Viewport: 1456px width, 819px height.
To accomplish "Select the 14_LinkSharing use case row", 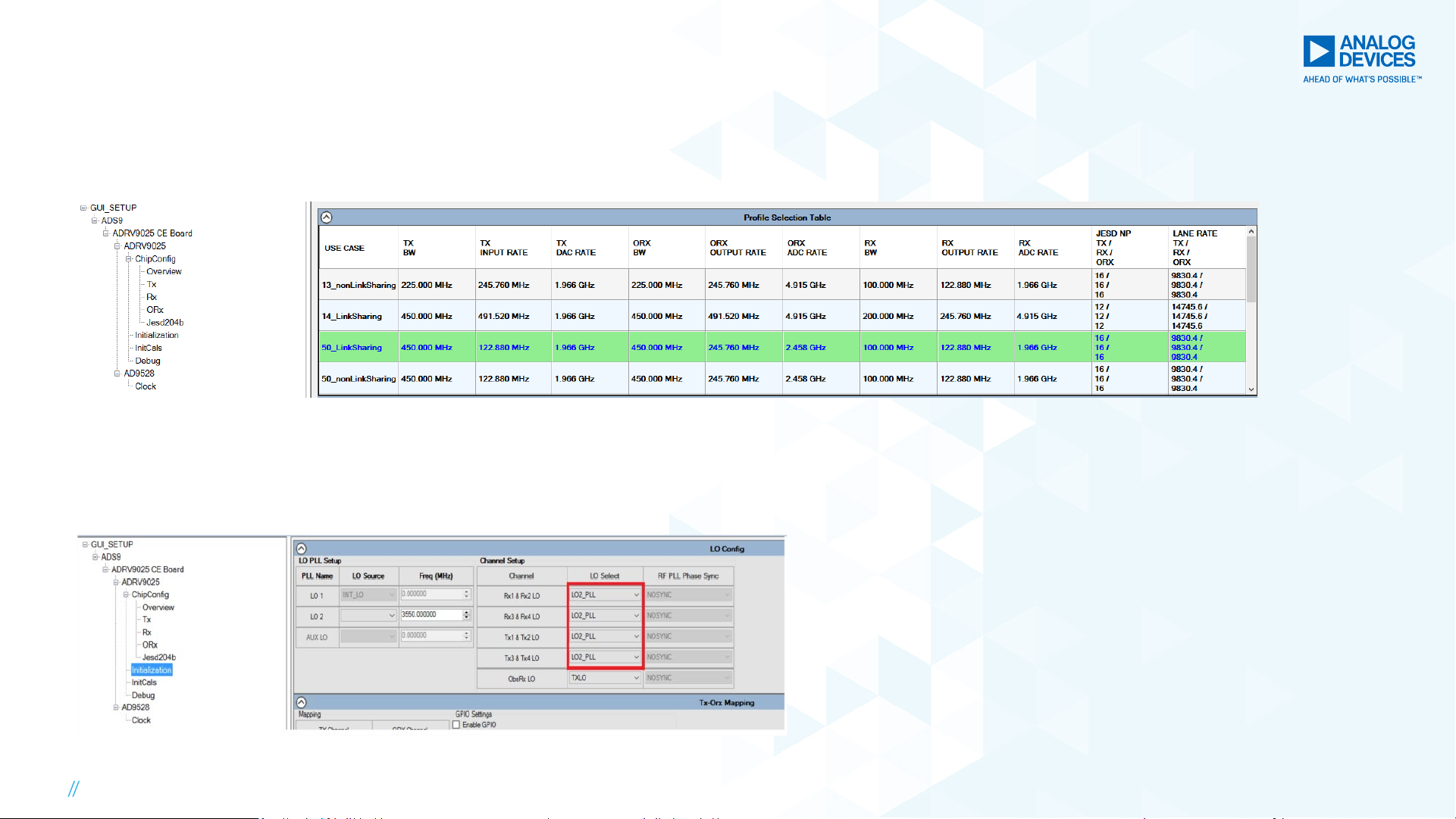I will pos(782,316).
